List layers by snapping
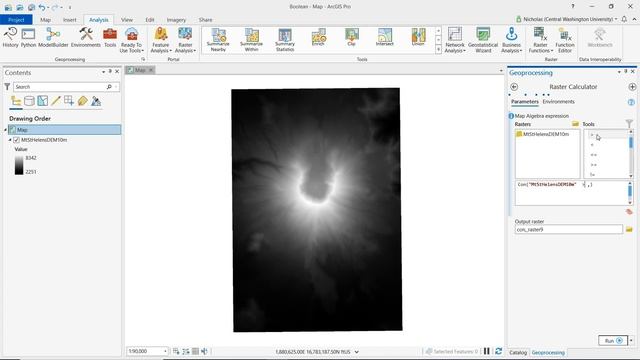The image size is (640, 360). tap(69, 101)
